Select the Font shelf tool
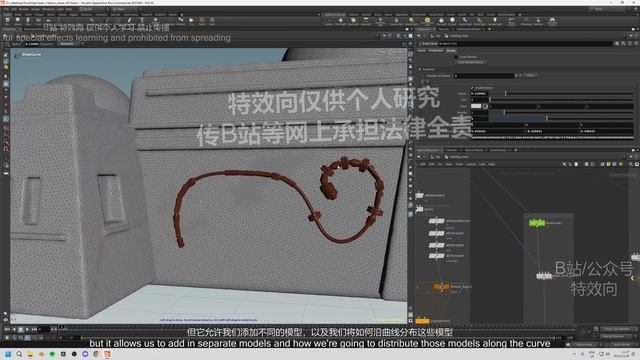The image size is (640, 360). (142, 20)
